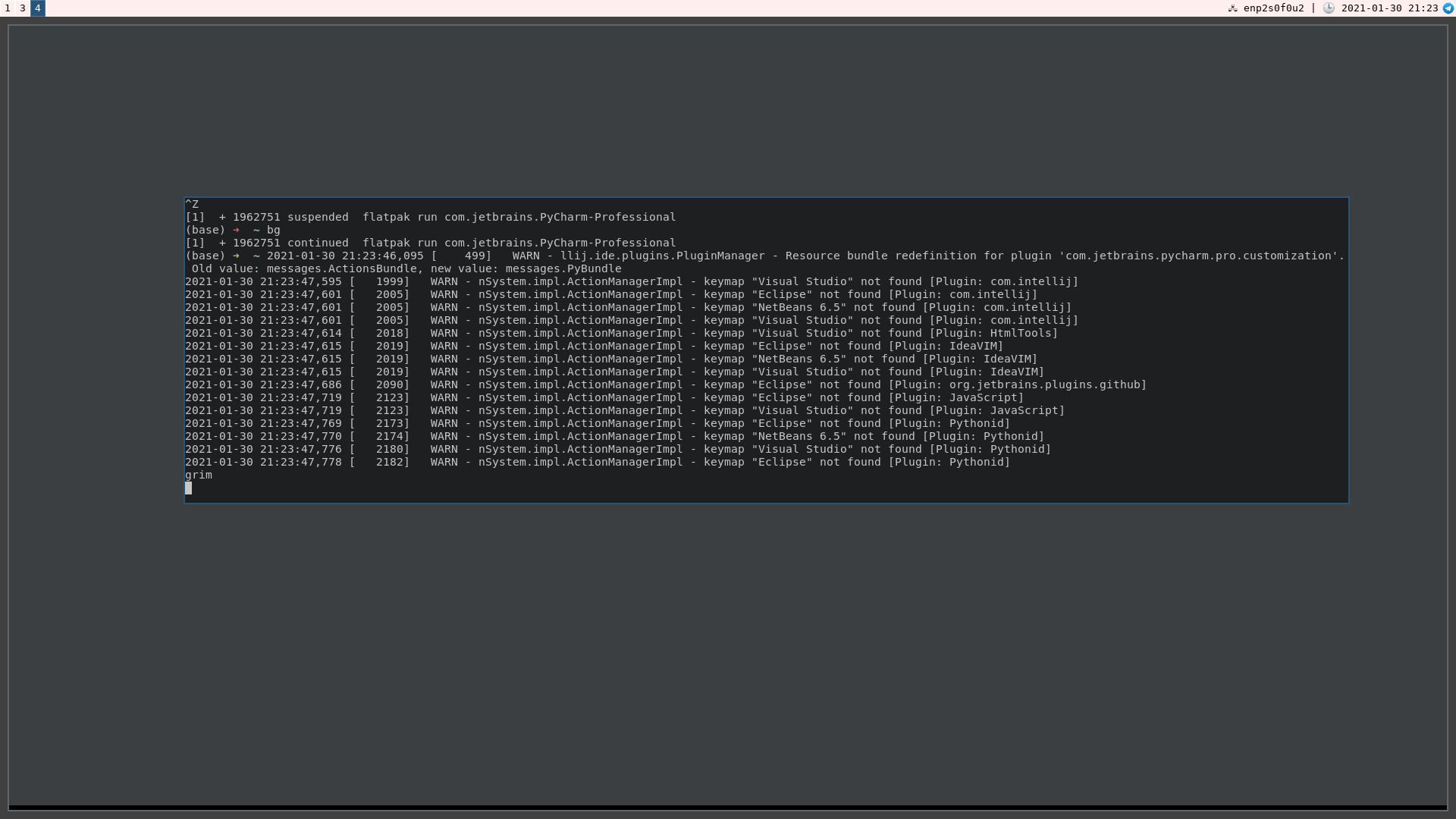This screenshot has width=1456, height=819.
Task: Click the block cursor below grim
Action: coord(189,488)
